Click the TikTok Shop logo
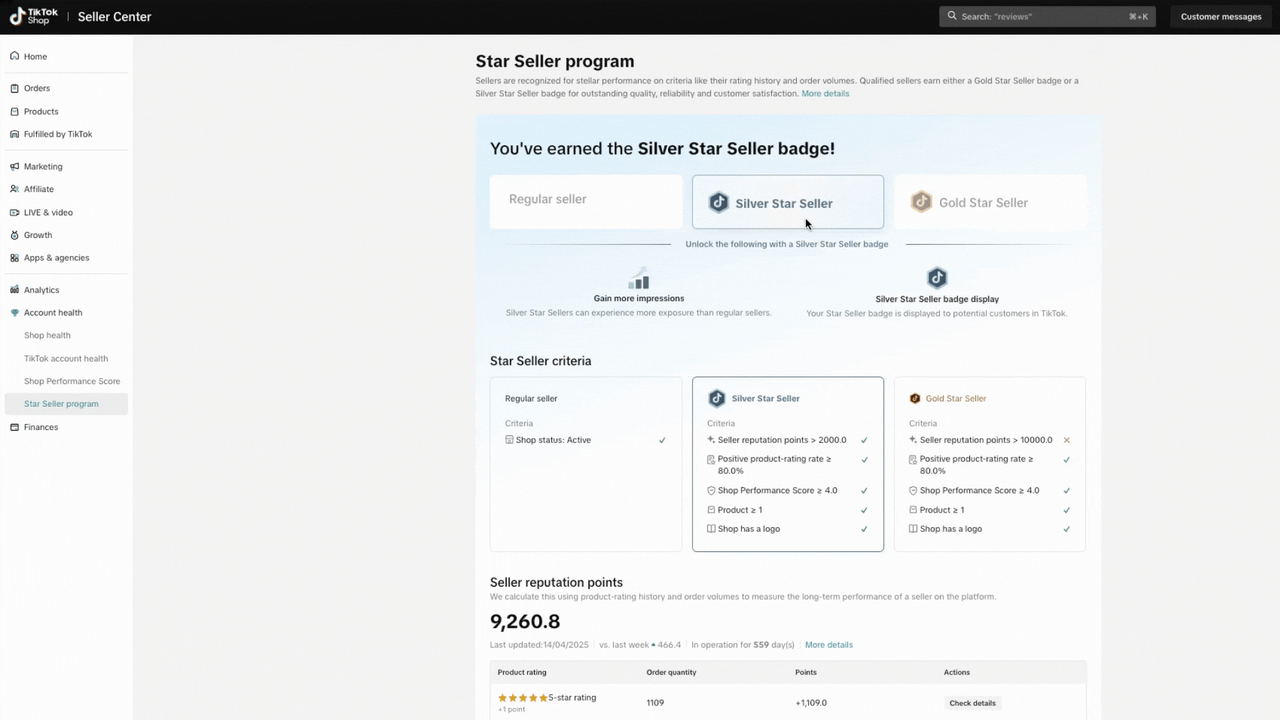The image size is (1280, 720). tap(34, 16)
